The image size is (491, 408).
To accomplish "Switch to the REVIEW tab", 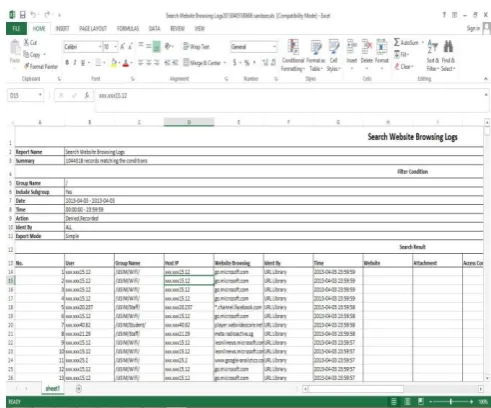I will click(177, 29).
